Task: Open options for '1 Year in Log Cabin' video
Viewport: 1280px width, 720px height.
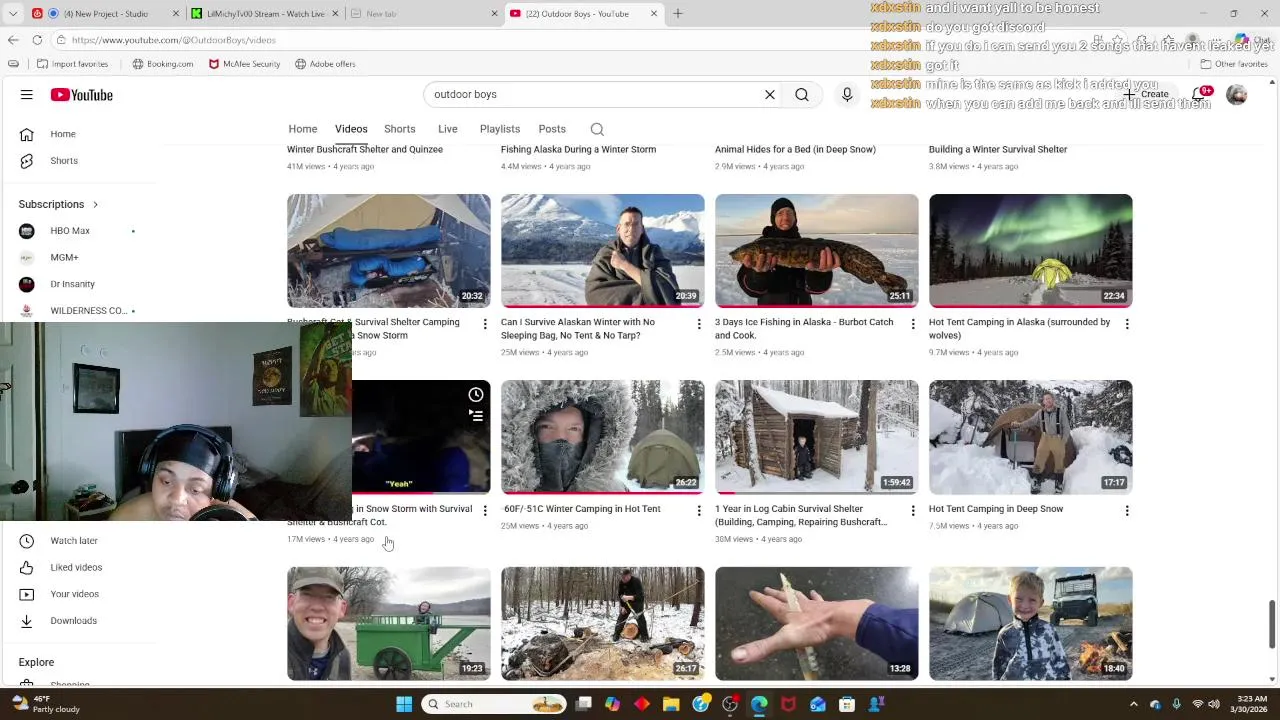Action: click(913, 510)
